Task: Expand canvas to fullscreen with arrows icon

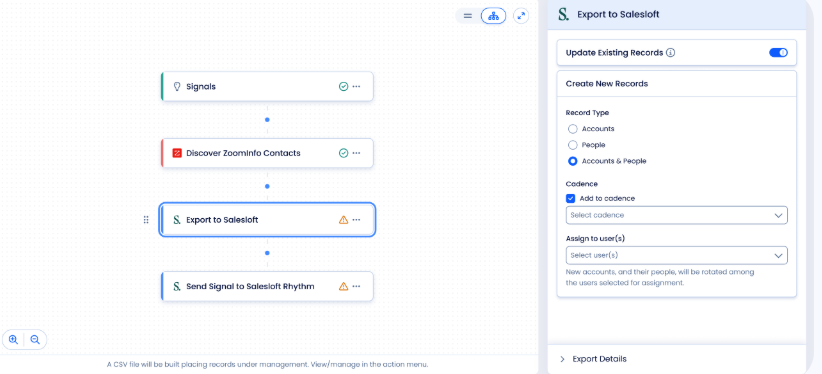Action: click(521, 16)
